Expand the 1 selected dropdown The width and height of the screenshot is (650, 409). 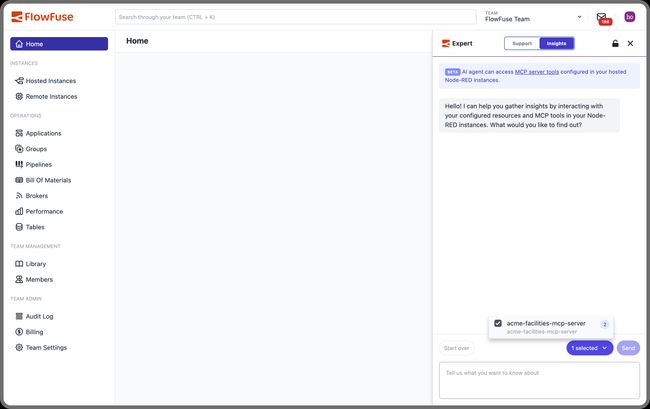click(589, 348)
